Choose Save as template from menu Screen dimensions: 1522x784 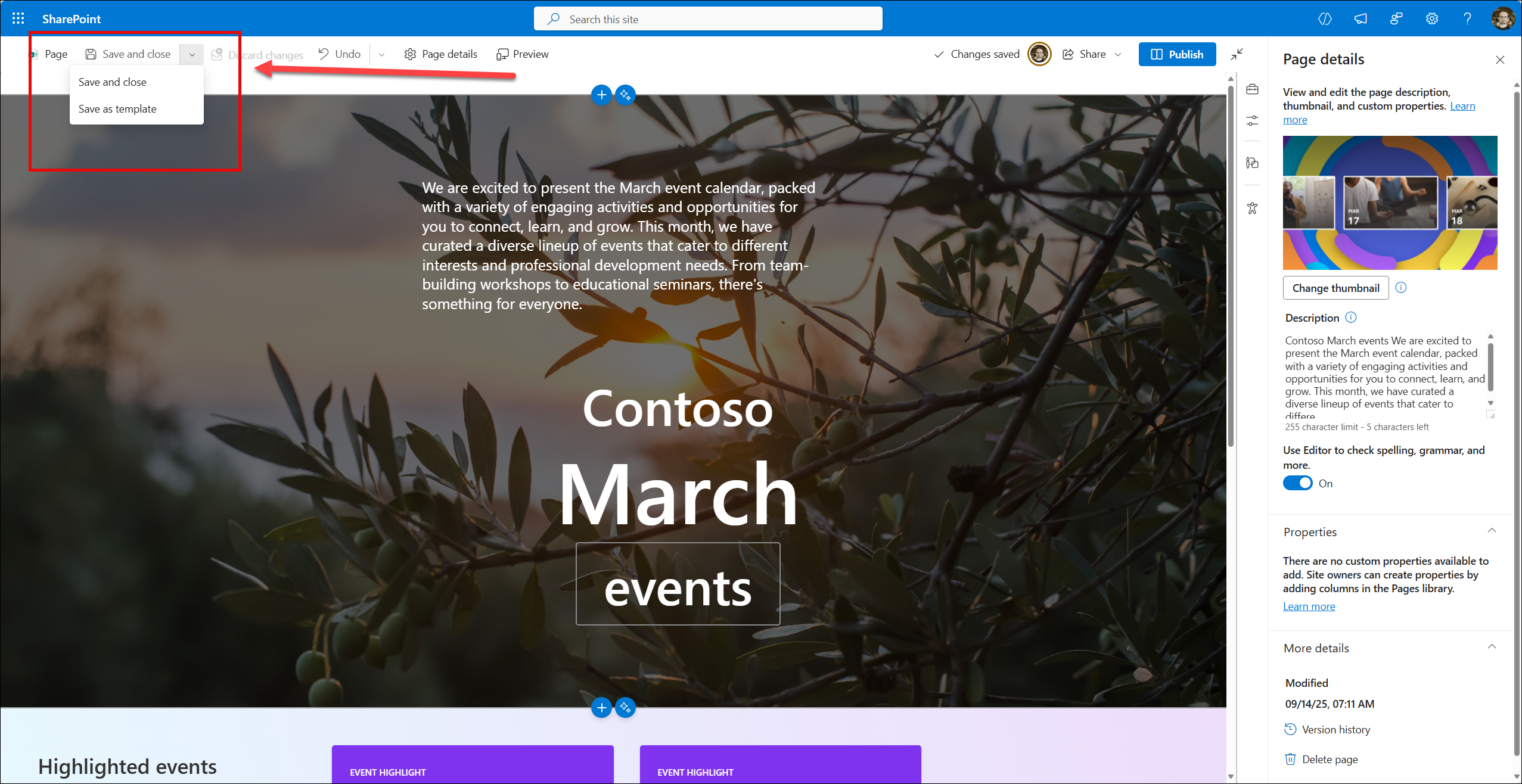[117, 109]
